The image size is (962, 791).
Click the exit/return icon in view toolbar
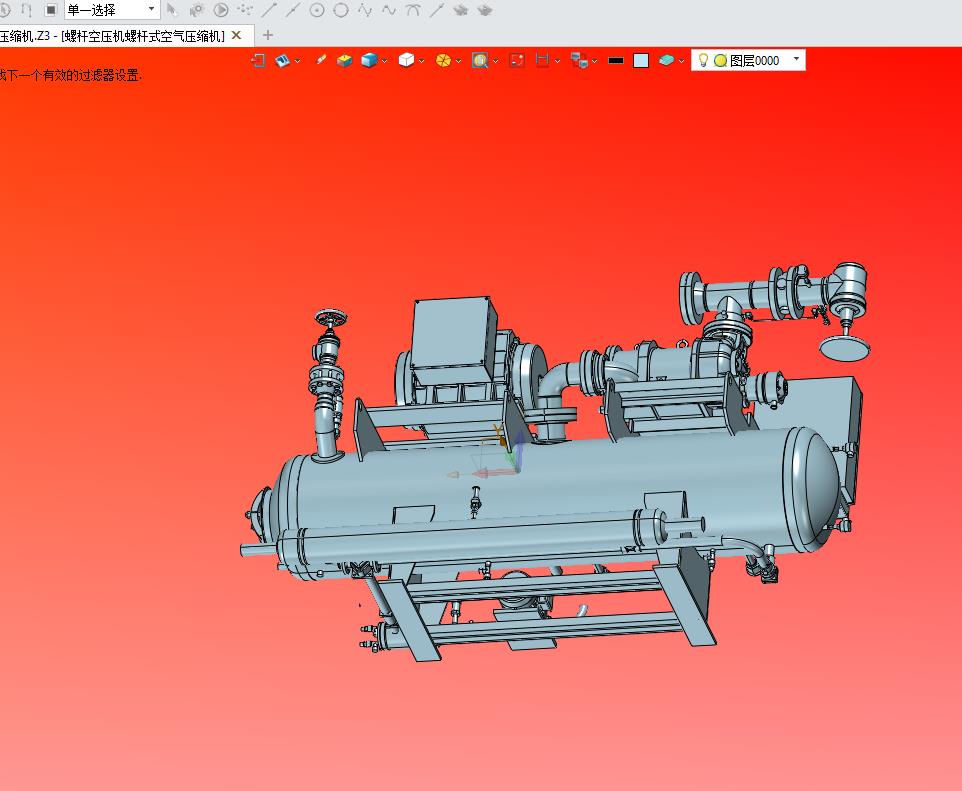coord(258,60)
